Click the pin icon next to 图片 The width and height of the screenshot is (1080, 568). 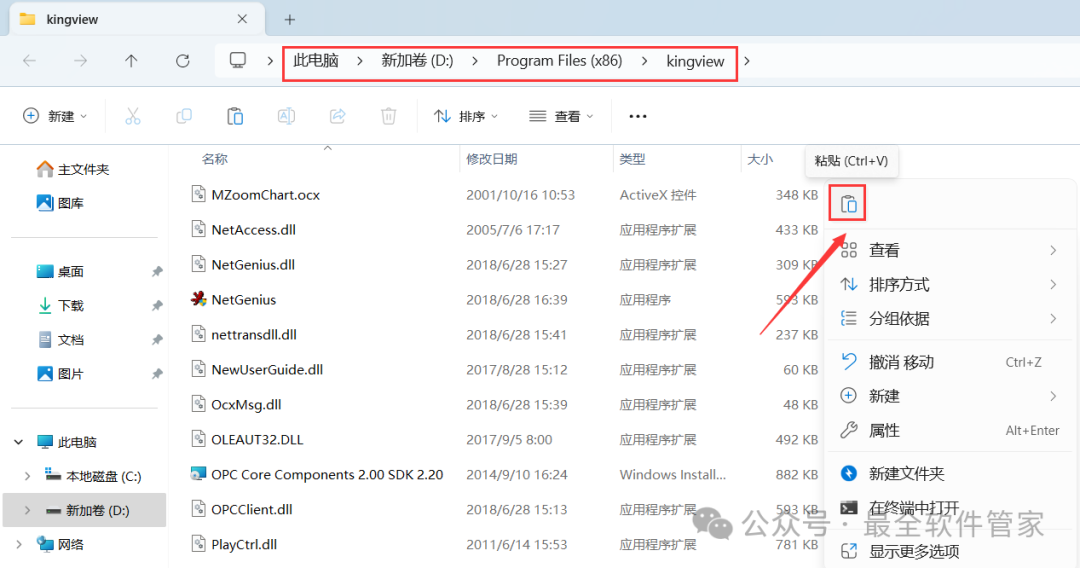[x=157, y=373]
